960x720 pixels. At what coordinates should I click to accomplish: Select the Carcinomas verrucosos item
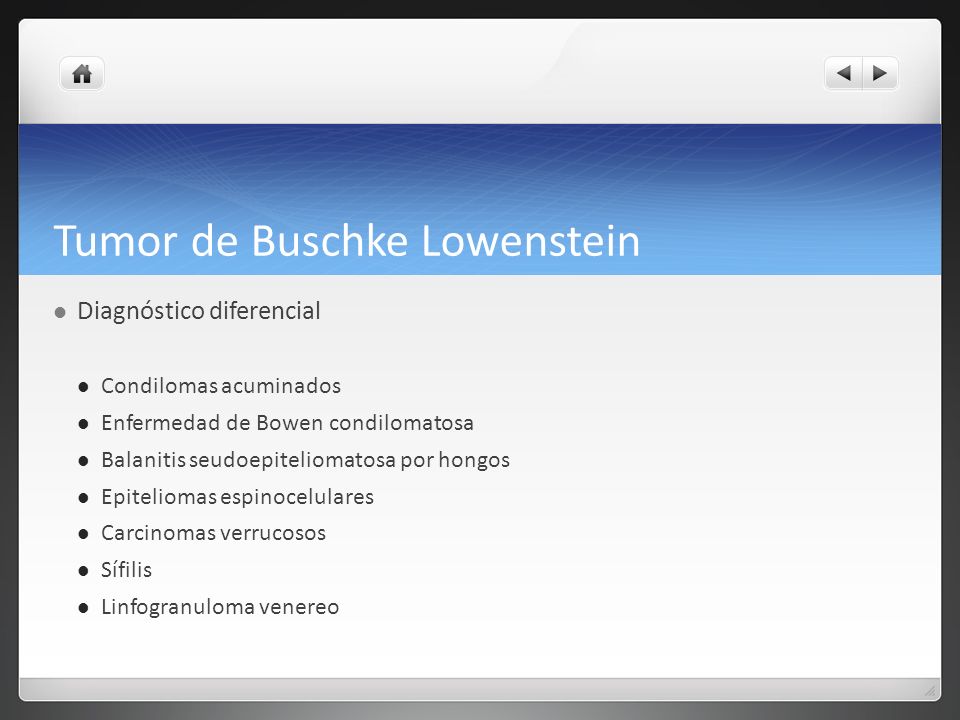point(213,533)
